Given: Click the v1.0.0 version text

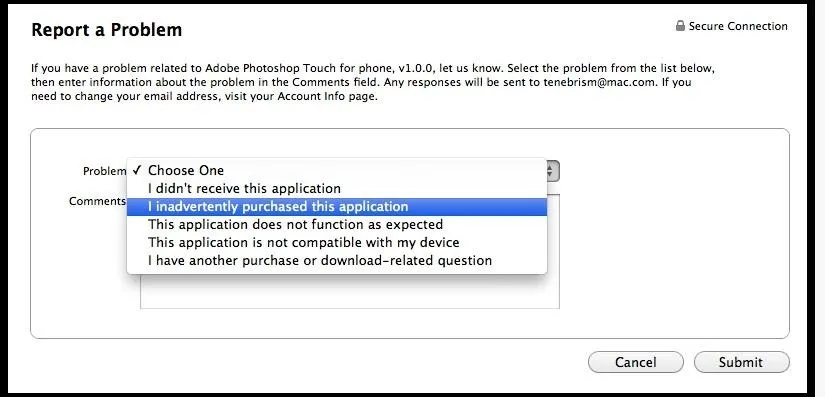Looking at the screenshot, I should tap(416, 69).
